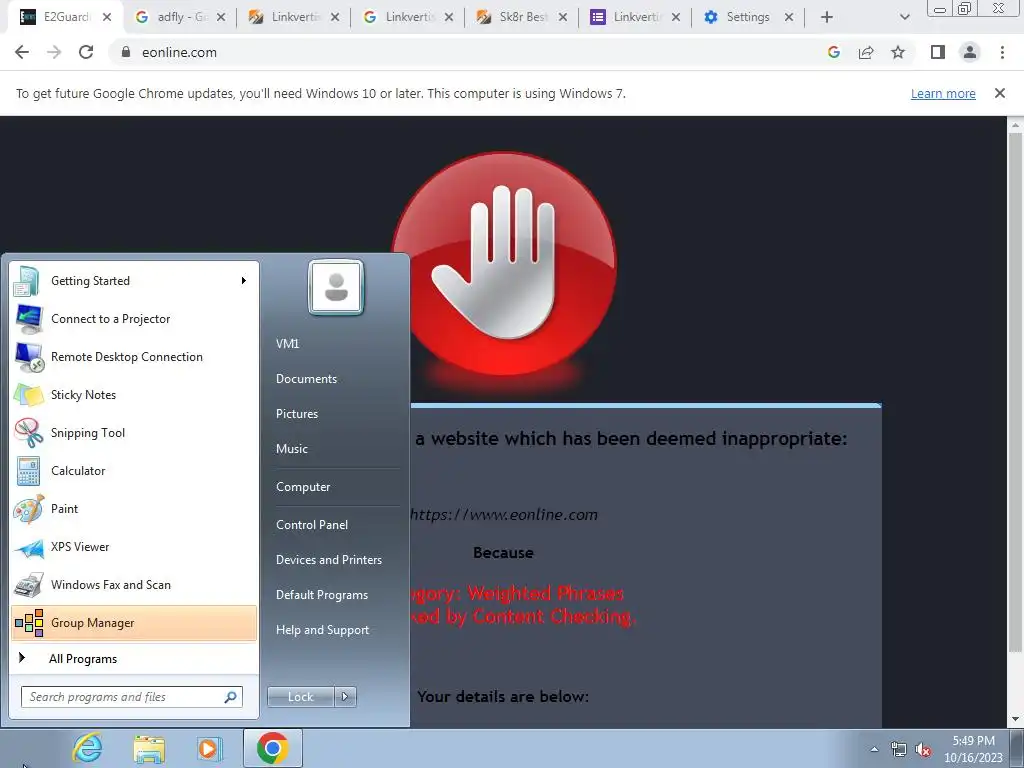
Task: Switch to the Sk8r Best tab
Action: point(520,18)
